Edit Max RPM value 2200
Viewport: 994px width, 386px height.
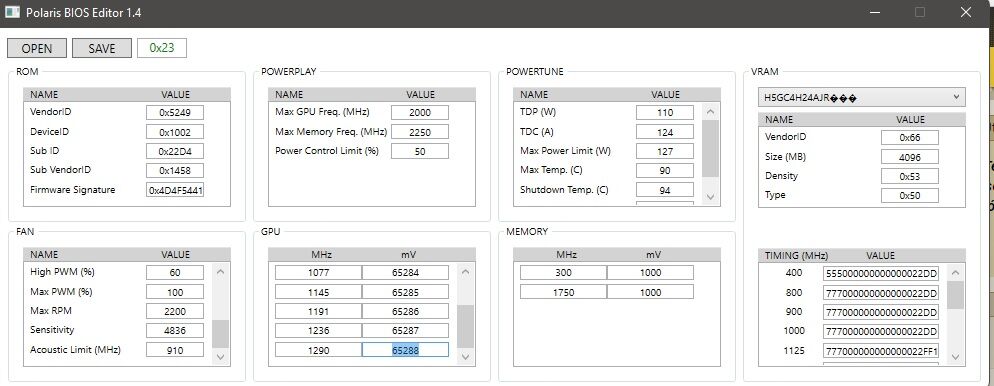click(175, 311)
